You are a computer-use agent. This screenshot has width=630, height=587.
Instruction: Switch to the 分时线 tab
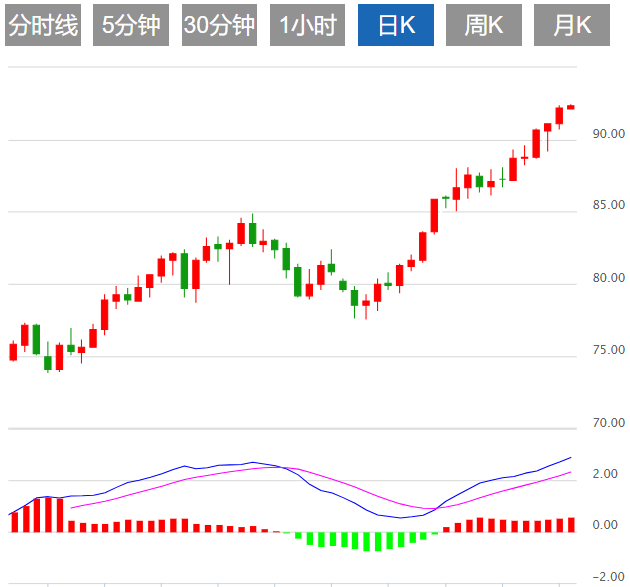(x=42, y=26)
